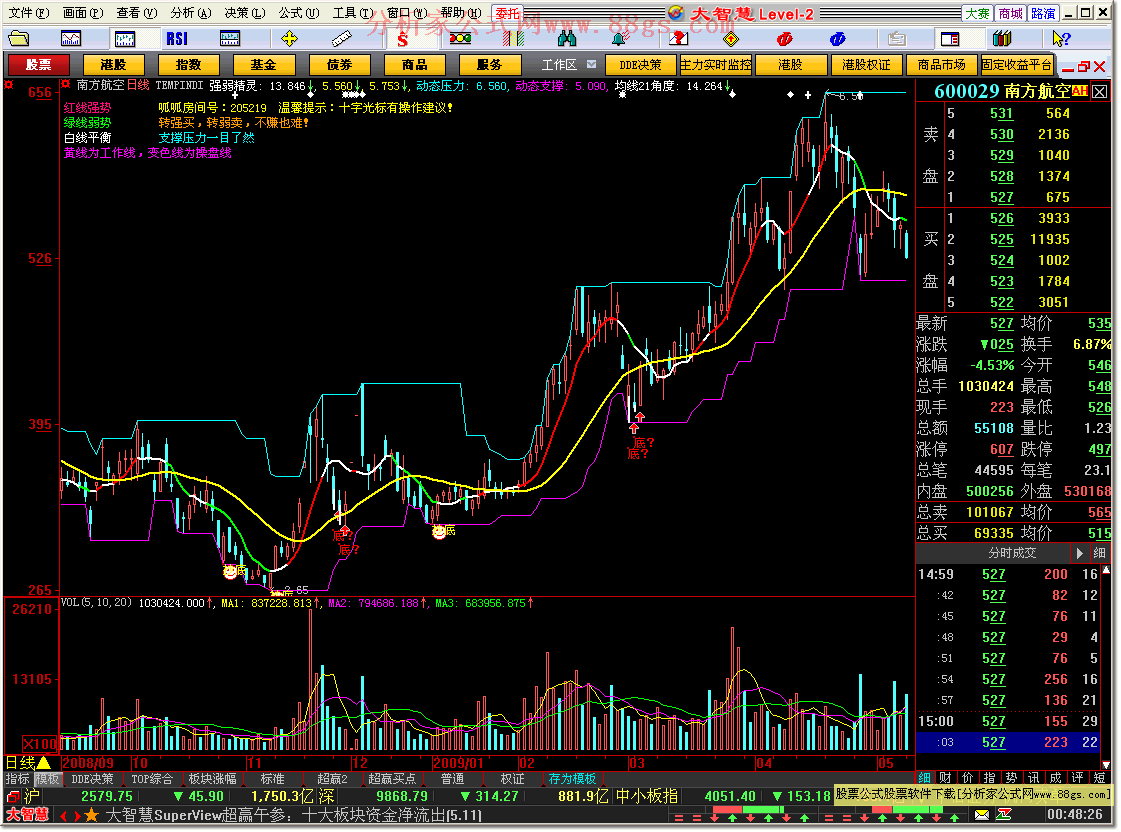
Task: Click the 2009/01 timeline marker
Action: [x=459, y=763]
